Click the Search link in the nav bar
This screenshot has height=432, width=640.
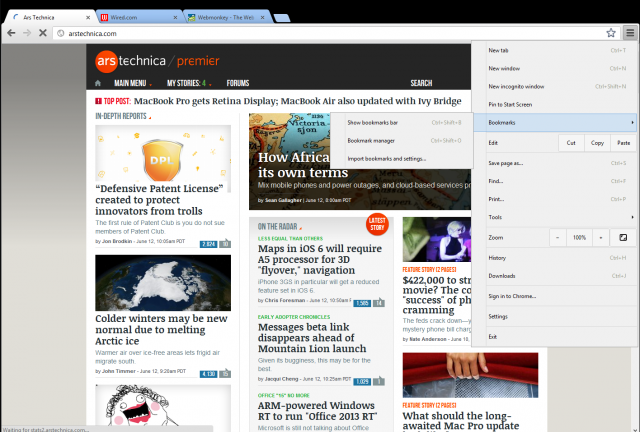421,83
